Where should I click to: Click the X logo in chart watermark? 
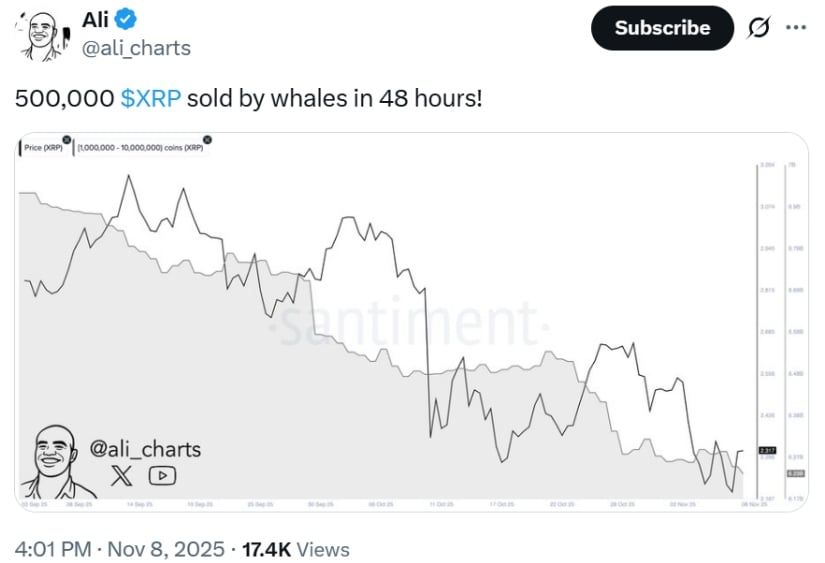tap(120, 476)
